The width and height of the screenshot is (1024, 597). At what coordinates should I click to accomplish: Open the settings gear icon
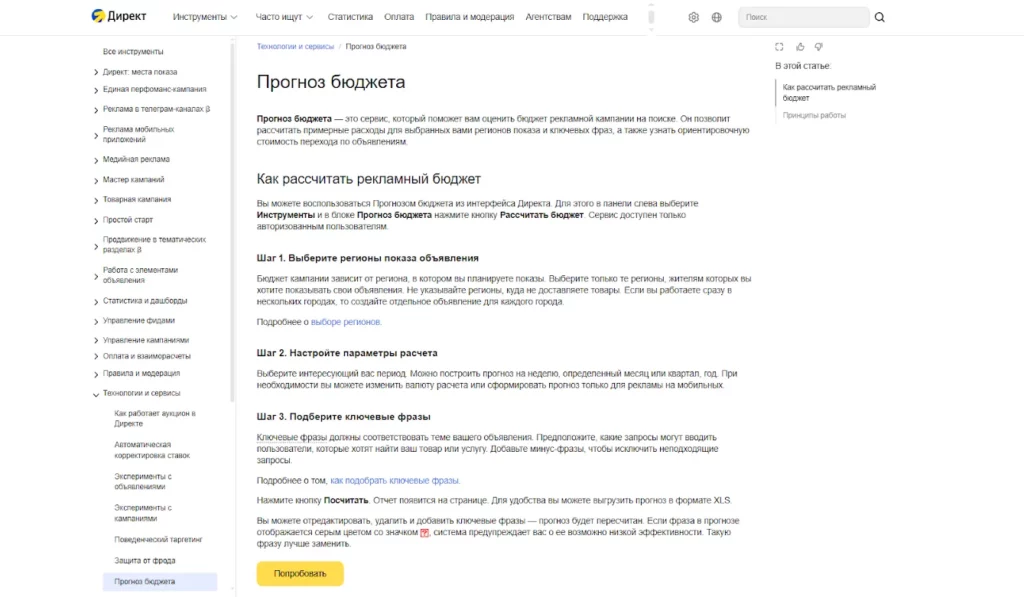click(694, 17)
